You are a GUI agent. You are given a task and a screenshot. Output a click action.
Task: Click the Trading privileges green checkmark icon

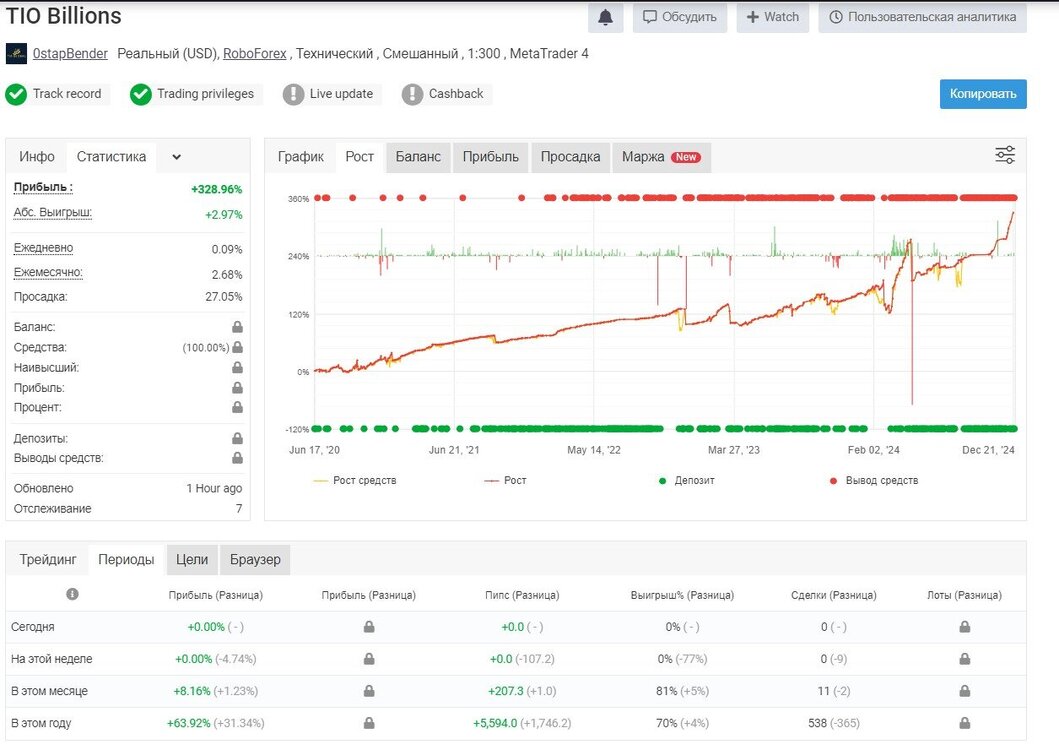[140, 95]
